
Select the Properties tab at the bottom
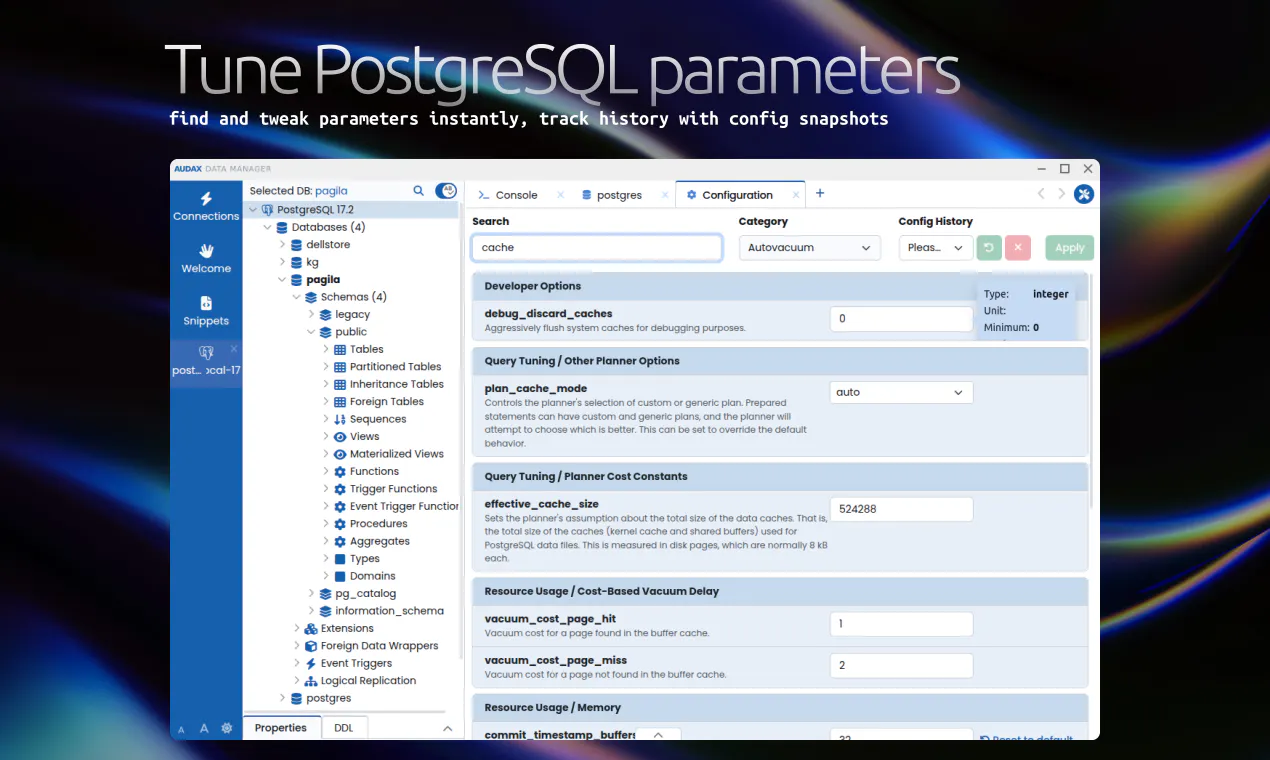281,728
